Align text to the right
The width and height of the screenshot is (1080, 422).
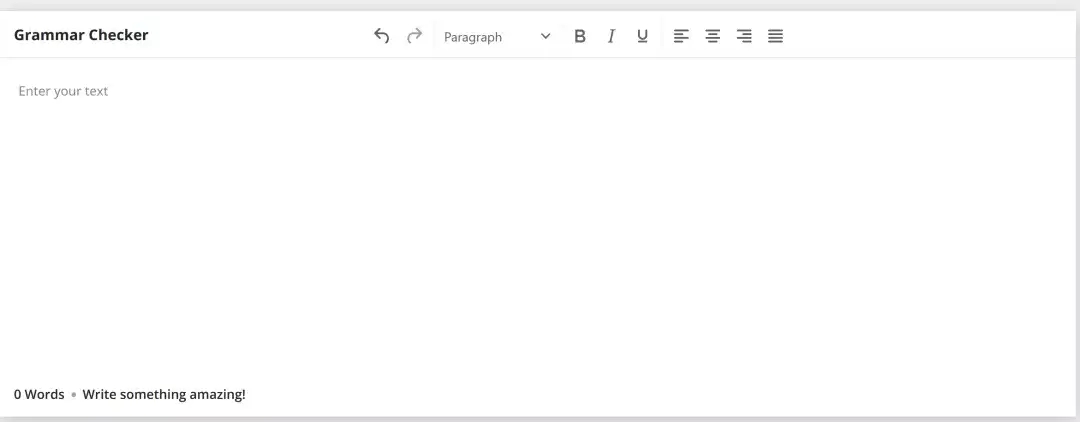click(x=744, y=36)
